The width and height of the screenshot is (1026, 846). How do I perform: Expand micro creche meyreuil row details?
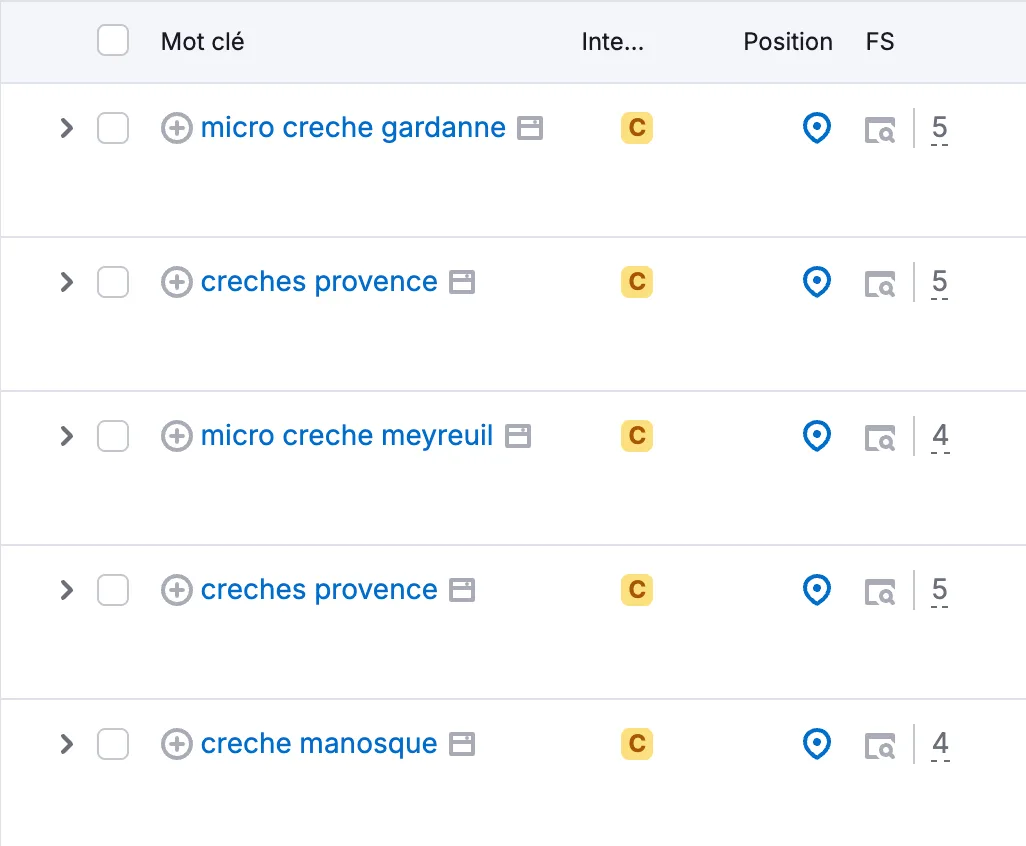66,436
